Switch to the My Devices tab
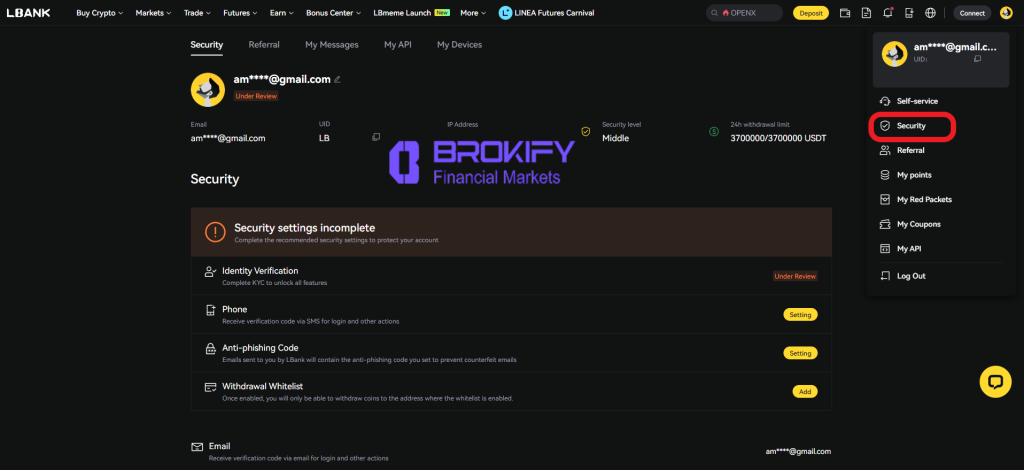The height and width of the screenshot is (470, 1024). [459, 45]
